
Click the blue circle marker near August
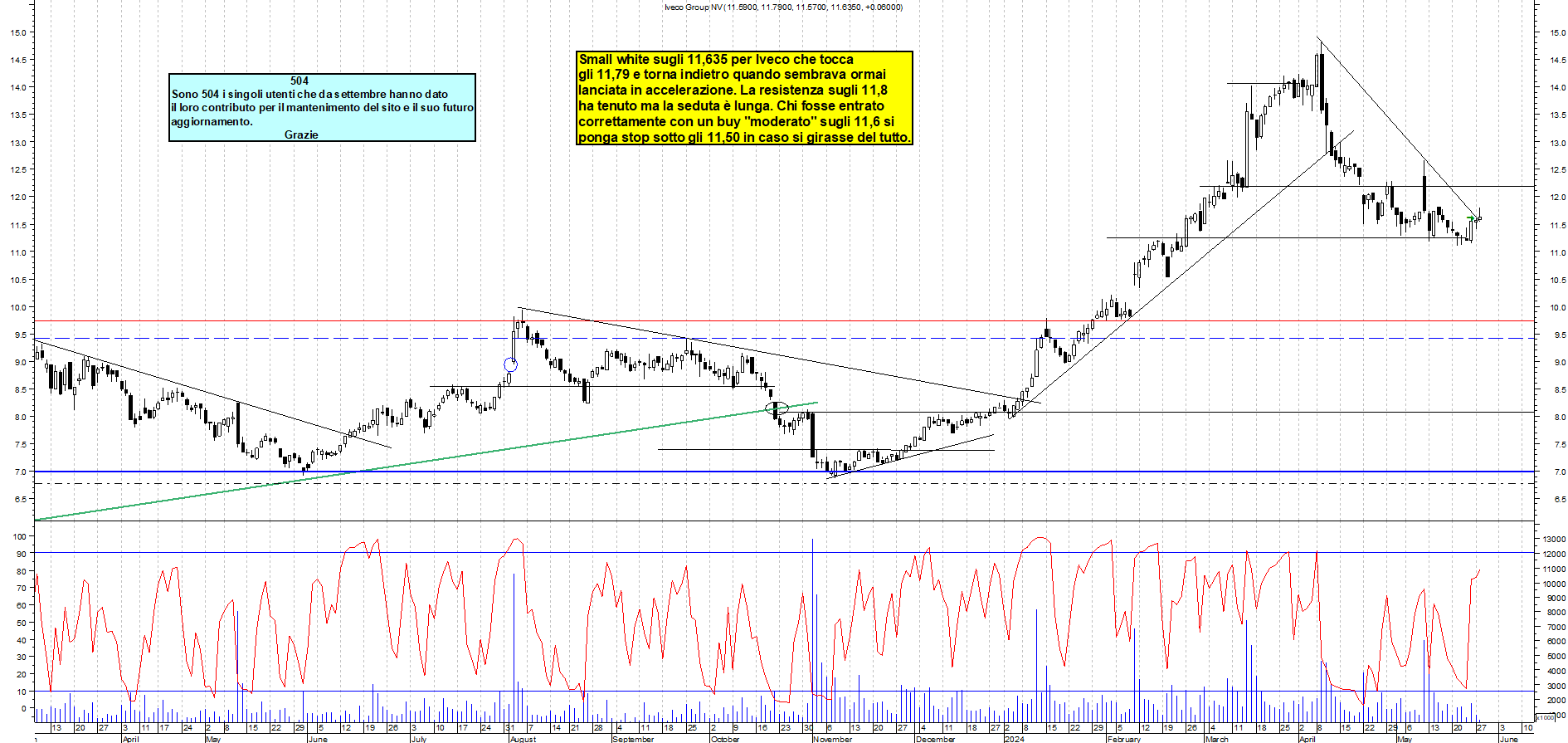point(511,364)
